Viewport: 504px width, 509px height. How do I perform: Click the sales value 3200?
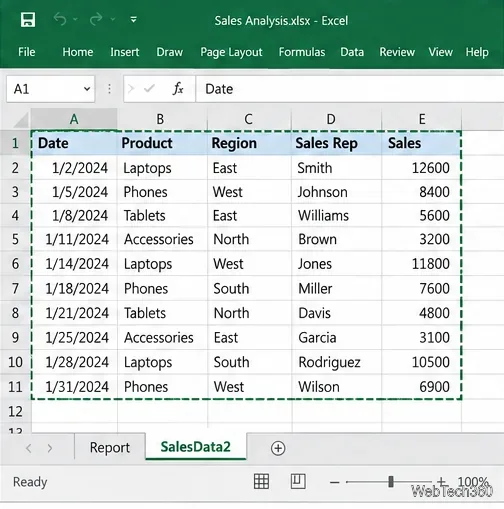coord(421,239)
